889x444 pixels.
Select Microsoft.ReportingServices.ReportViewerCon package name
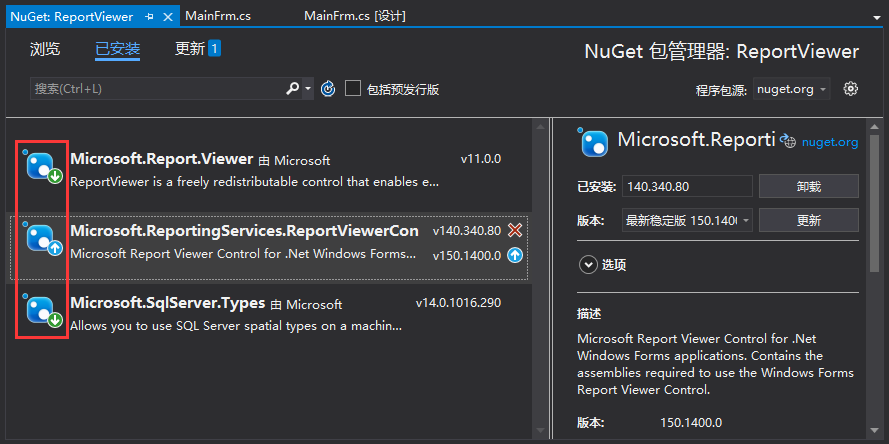click(244, 231)
